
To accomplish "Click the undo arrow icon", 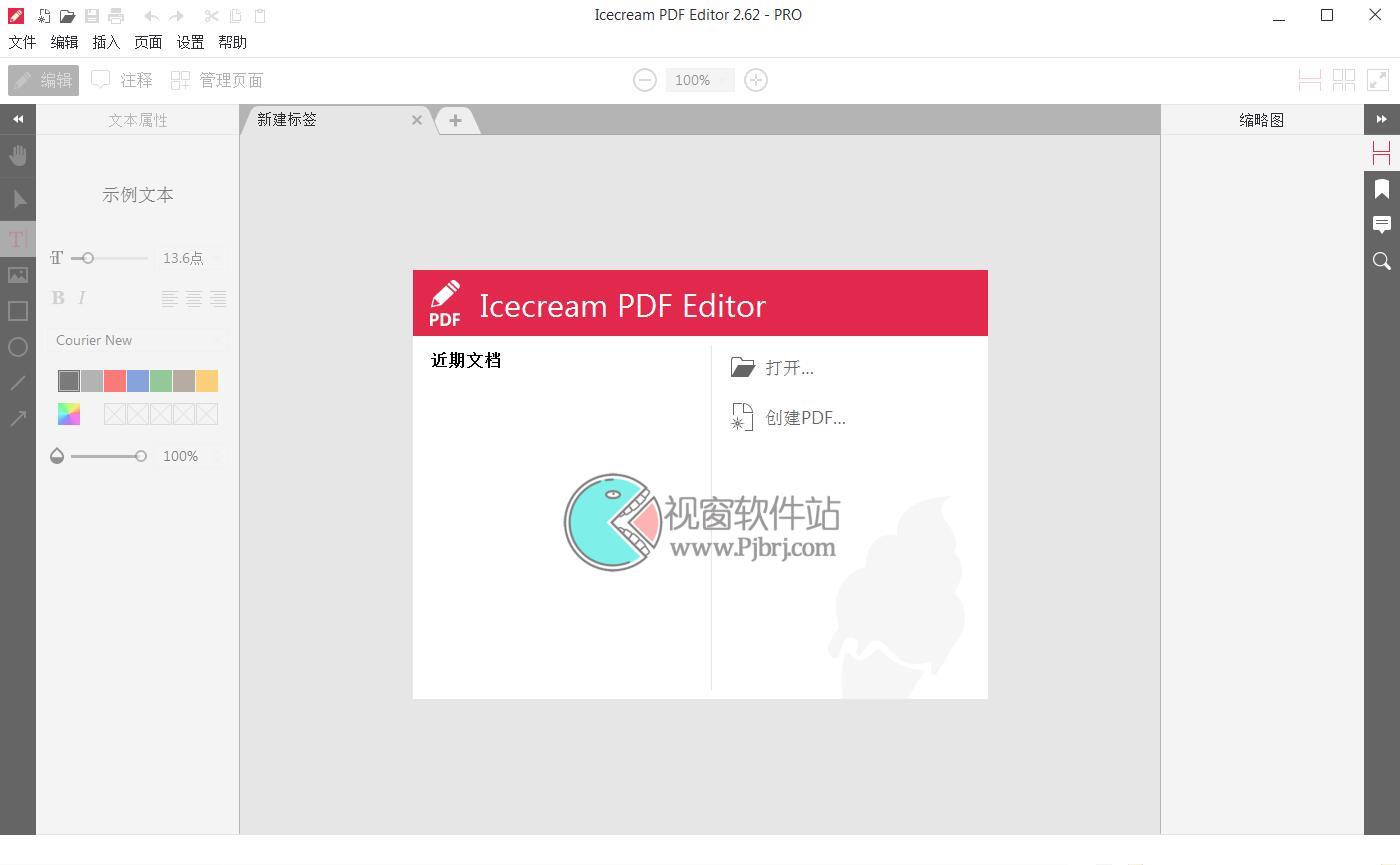I will click(152, 16).
